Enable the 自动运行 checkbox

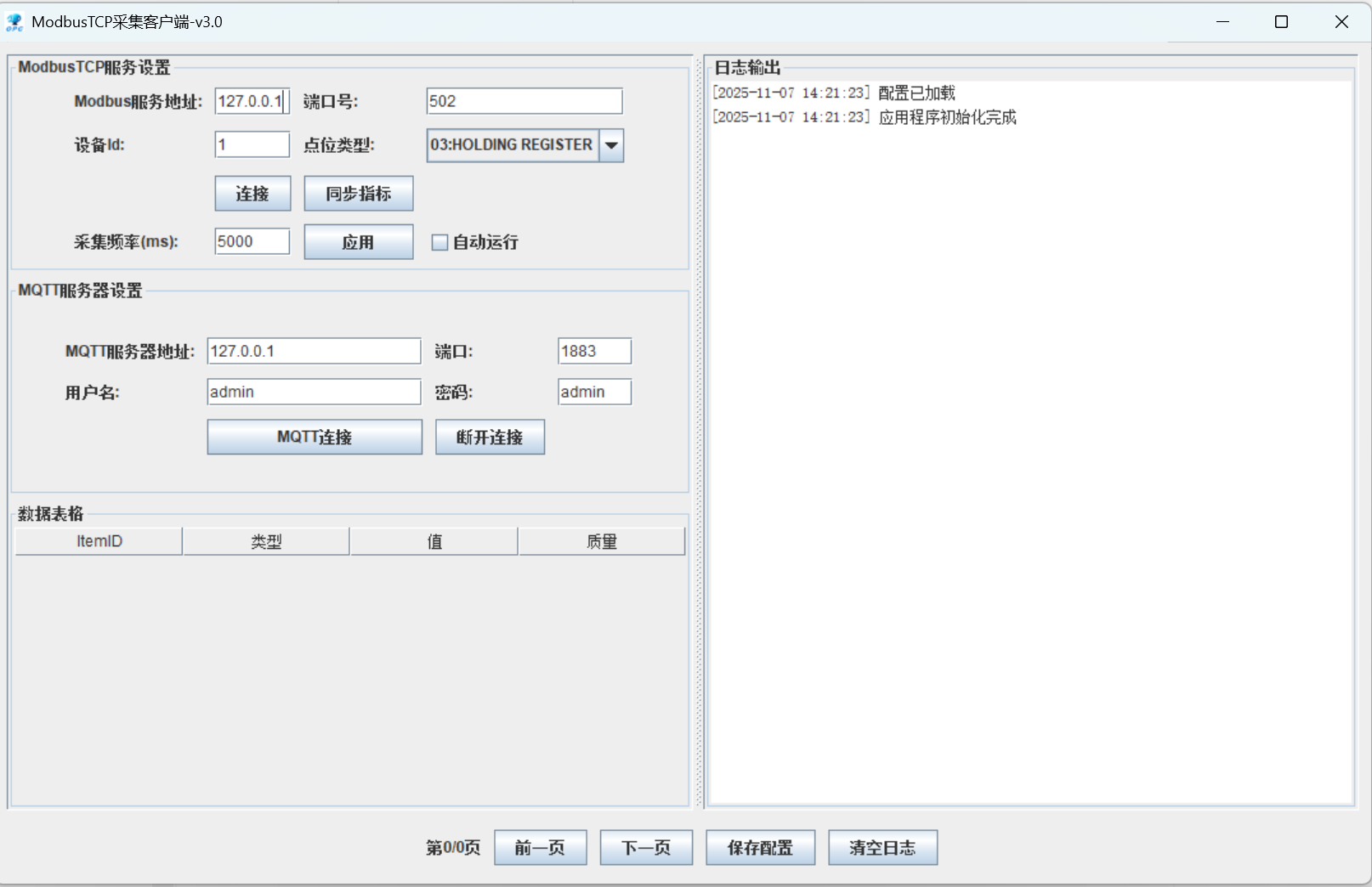coord(440,242)
